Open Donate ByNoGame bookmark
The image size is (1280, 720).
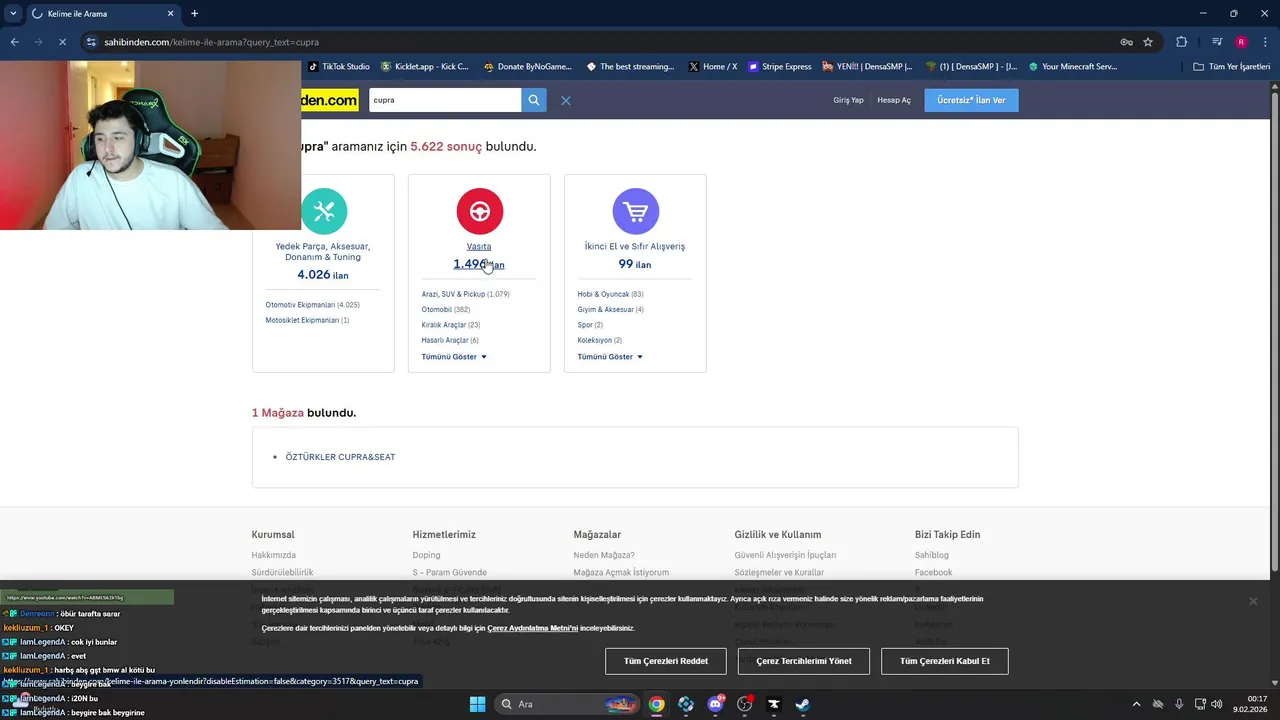pyautogui.click(x=527, y=67)
